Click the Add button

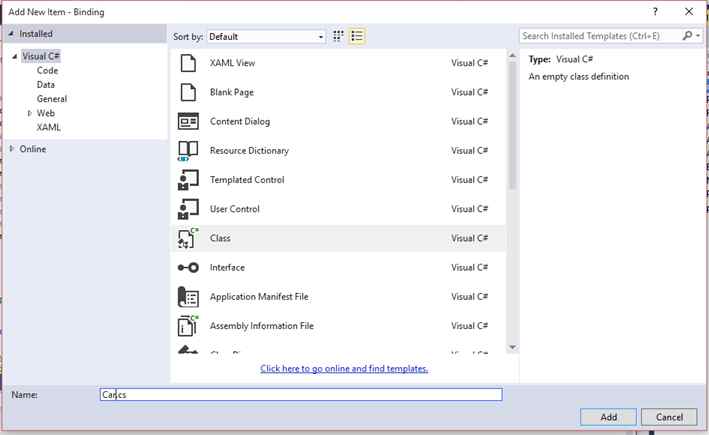(608, 417)
